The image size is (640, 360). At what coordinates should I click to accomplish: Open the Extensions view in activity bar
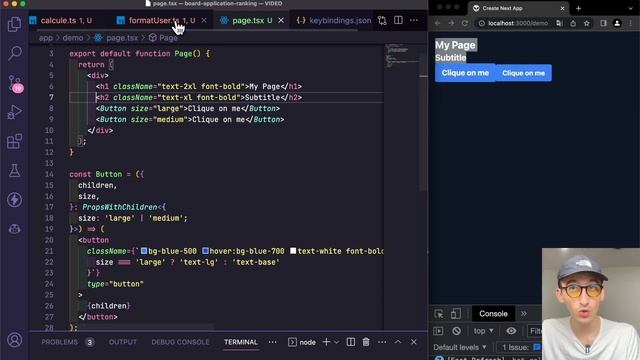14,142
